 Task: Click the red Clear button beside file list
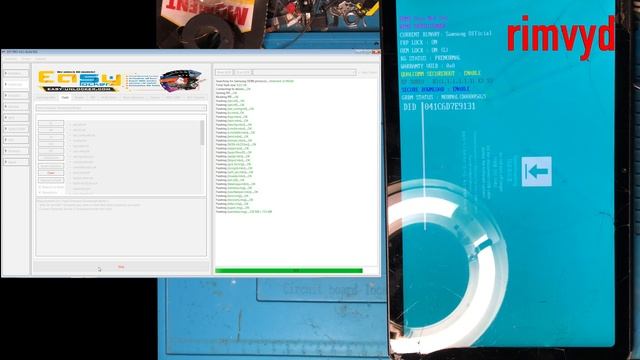point(51,173)
